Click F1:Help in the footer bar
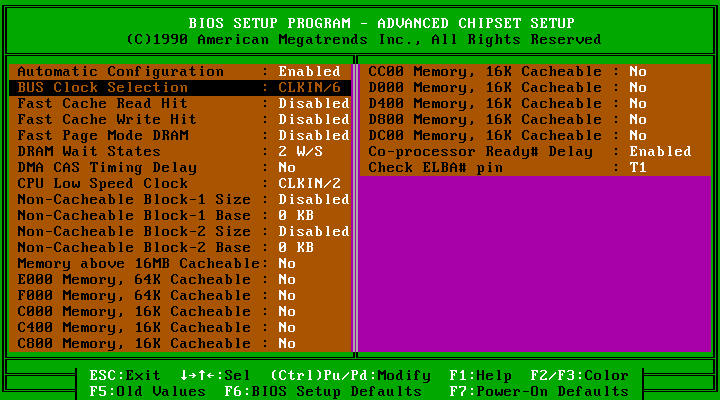720x400 pixels. tap(481, 376)
